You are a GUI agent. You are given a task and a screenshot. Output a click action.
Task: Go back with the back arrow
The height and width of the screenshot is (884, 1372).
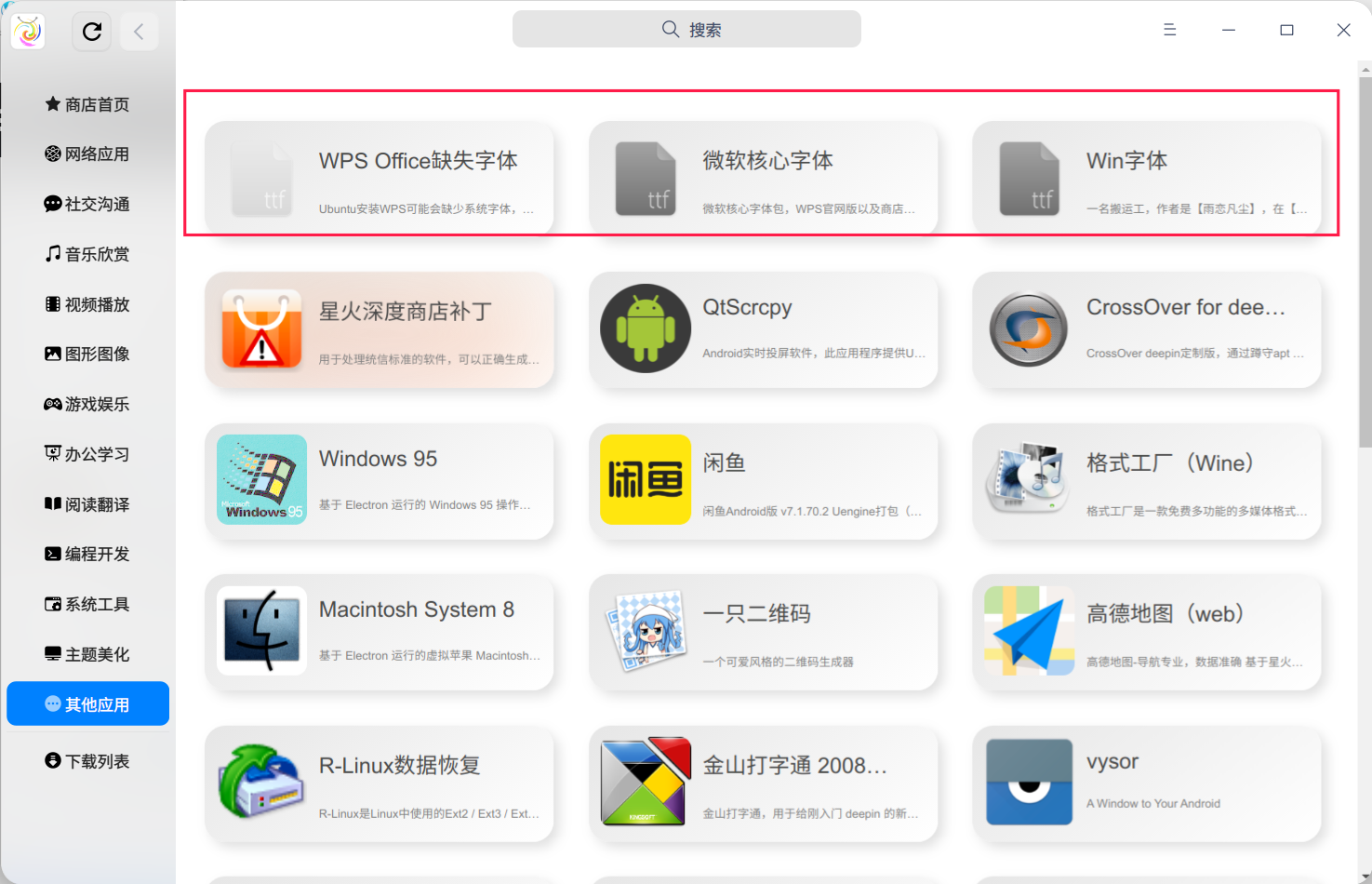point(140,30)
